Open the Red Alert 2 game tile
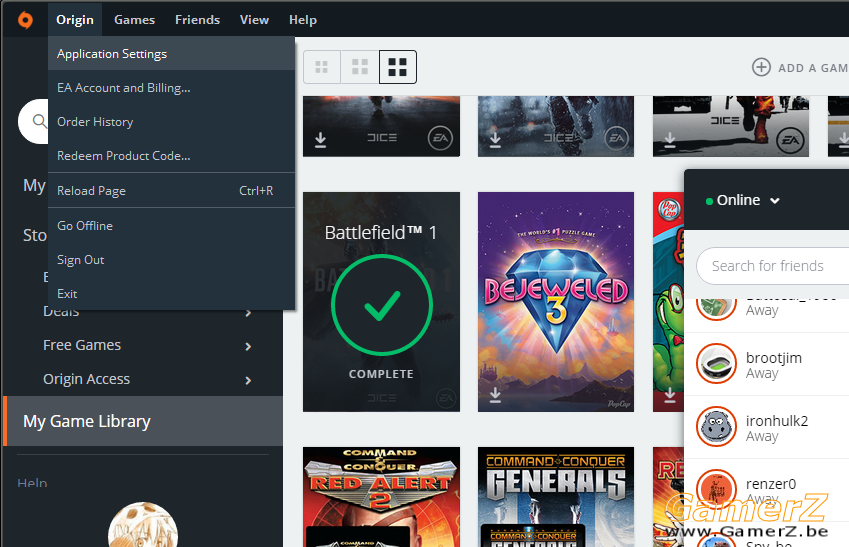The height and width of the screenshot is (547, 849). tap(381, 497)
